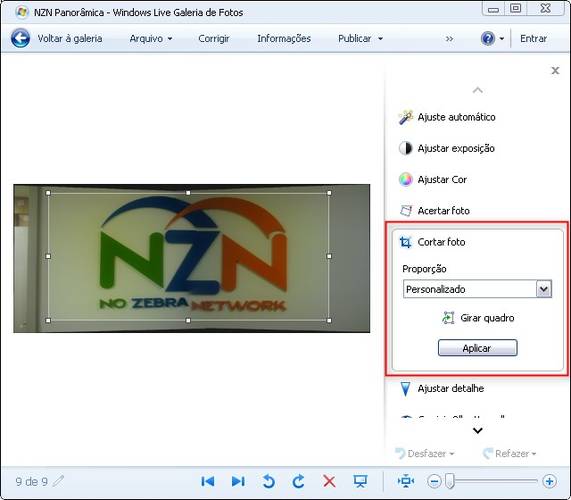The height and width of the screenshot is (500, 571).
Task: Click the top-left crop handle
Action: click(x=48, y=193)
